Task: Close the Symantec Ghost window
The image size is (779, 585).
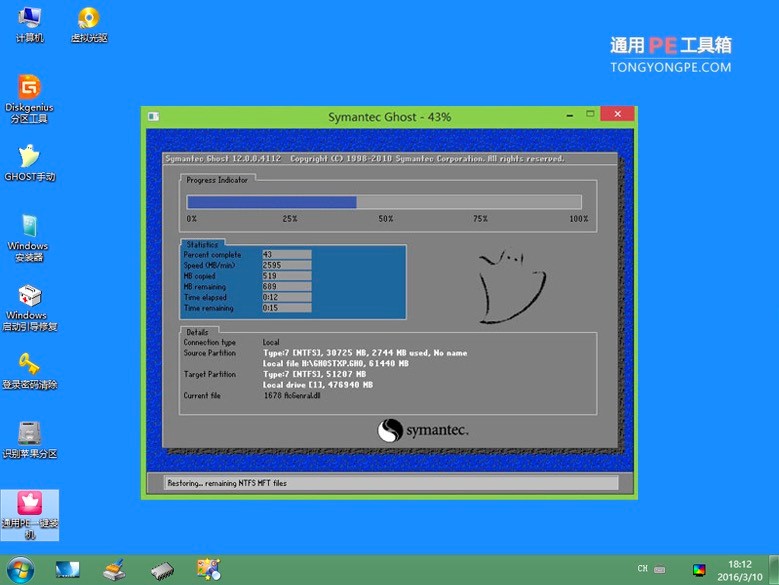Action: (617, 114)
